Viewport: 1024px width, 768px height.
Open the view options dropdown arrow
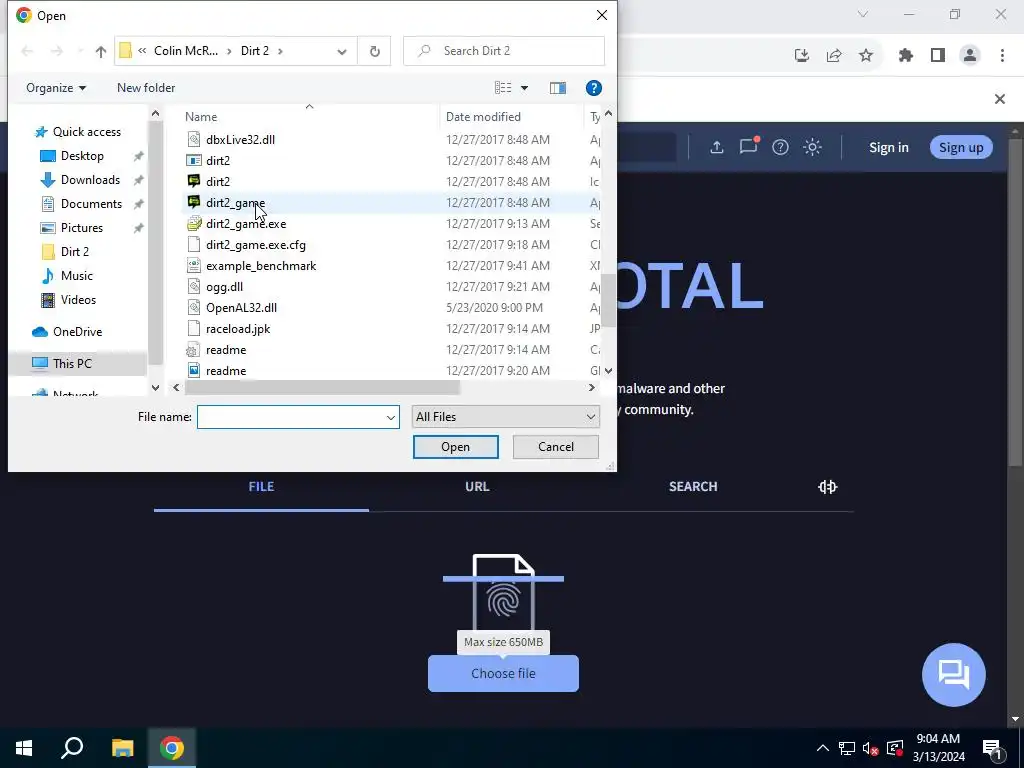click(x=524, y=88)
